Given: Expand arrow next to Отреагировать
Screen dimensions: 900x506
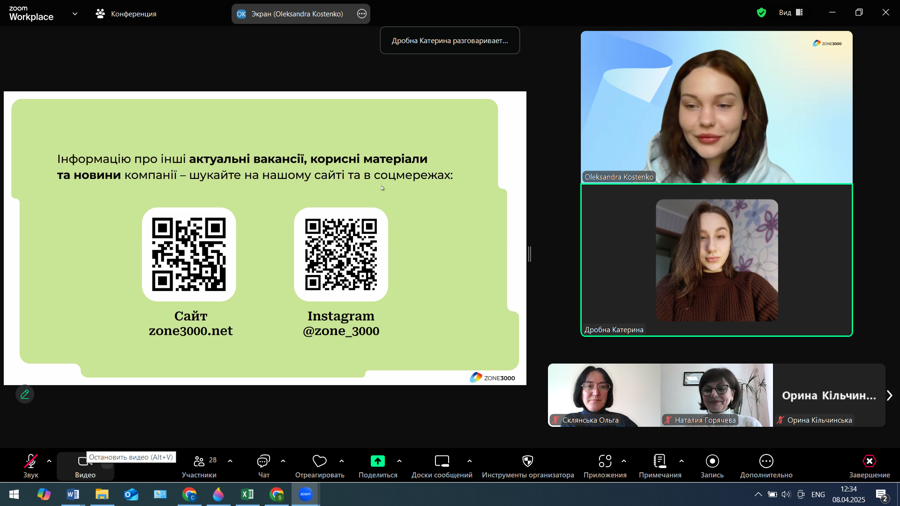Looking at the screenshot, I should click(342, 461).
